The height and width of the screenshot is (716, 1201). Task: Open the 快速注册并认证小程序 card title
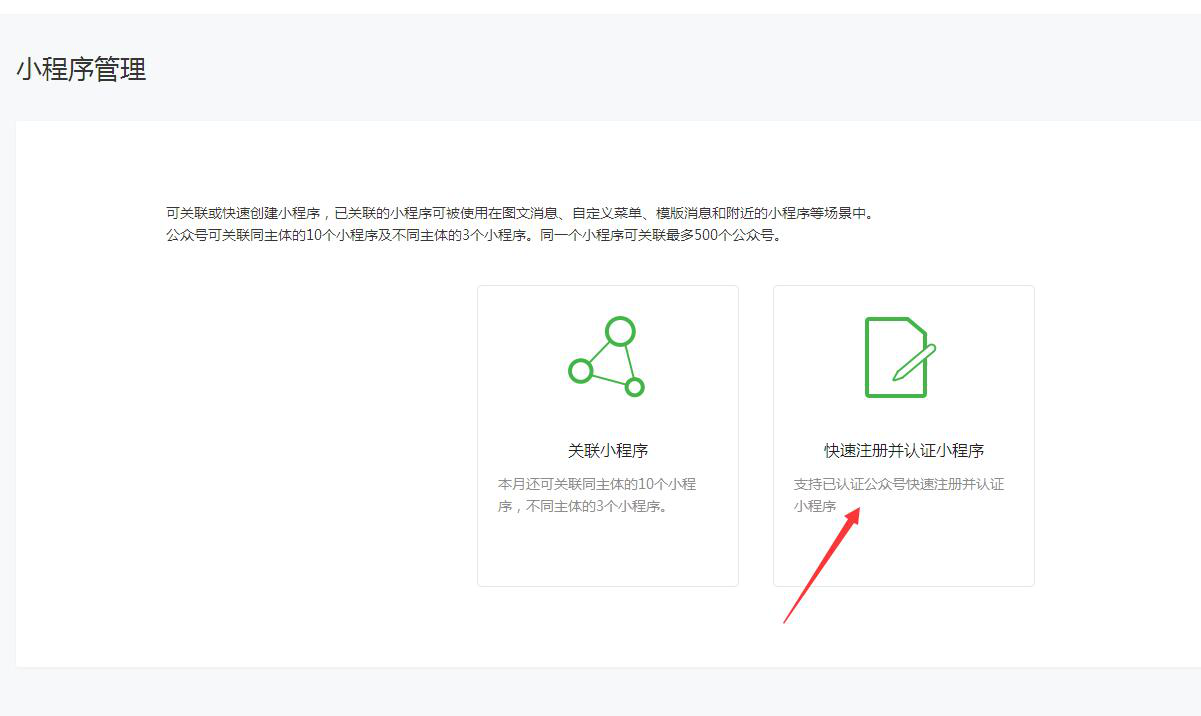904,450
